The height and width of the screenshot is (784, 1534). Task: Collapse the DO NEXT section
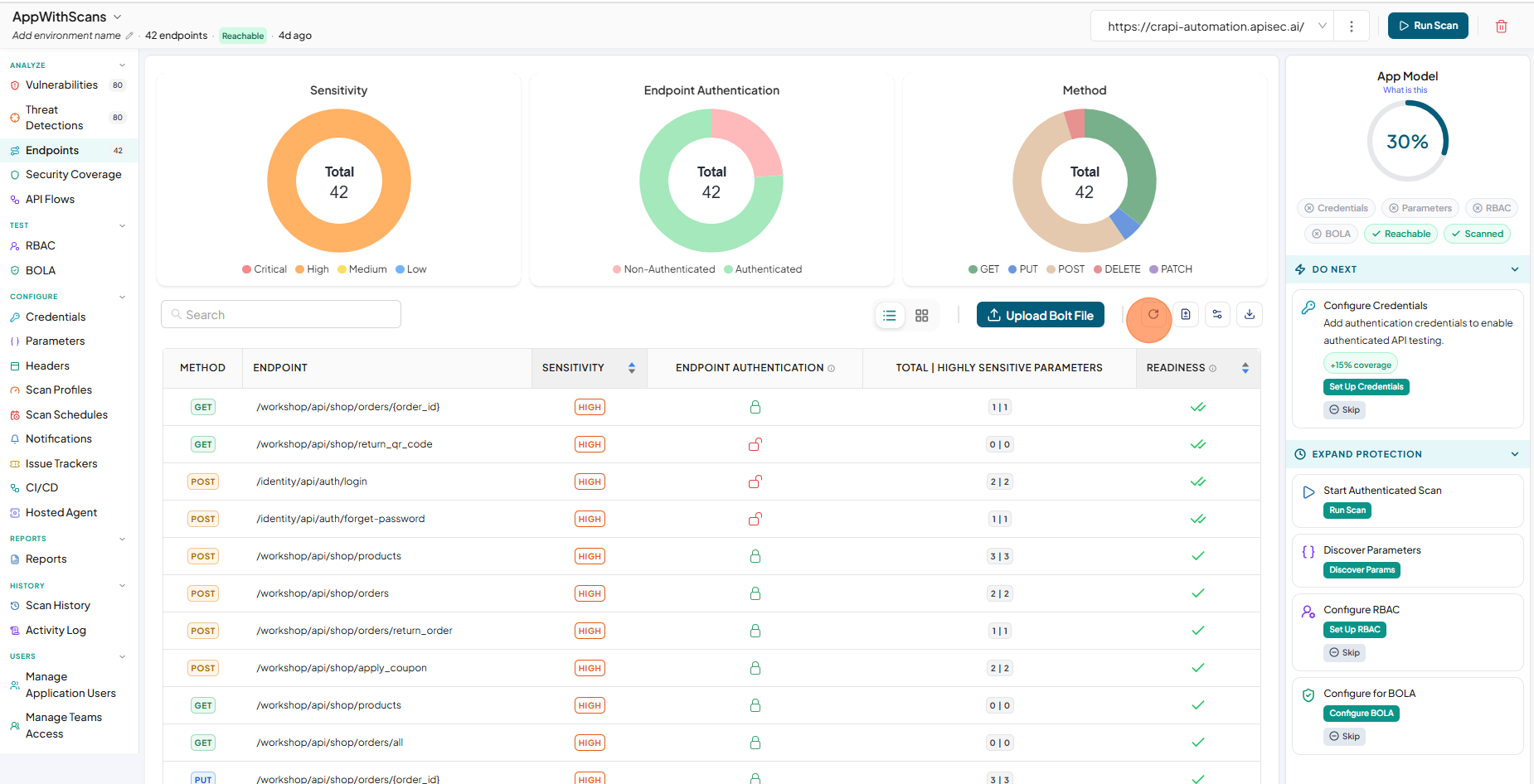click(x=1515, y=269)
